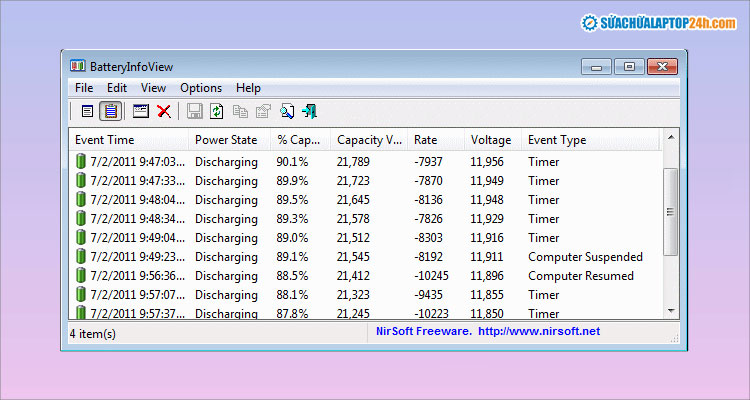Click the save floppy disk icon

pos(195,111)
